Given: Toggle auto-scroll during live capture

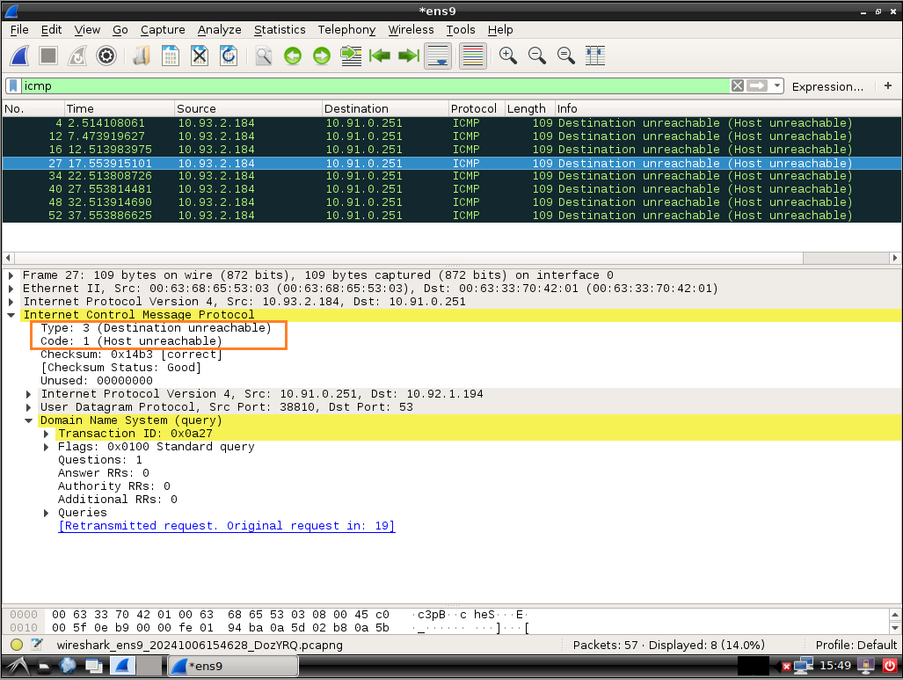Looking at the screenshot, I should 438,56.
